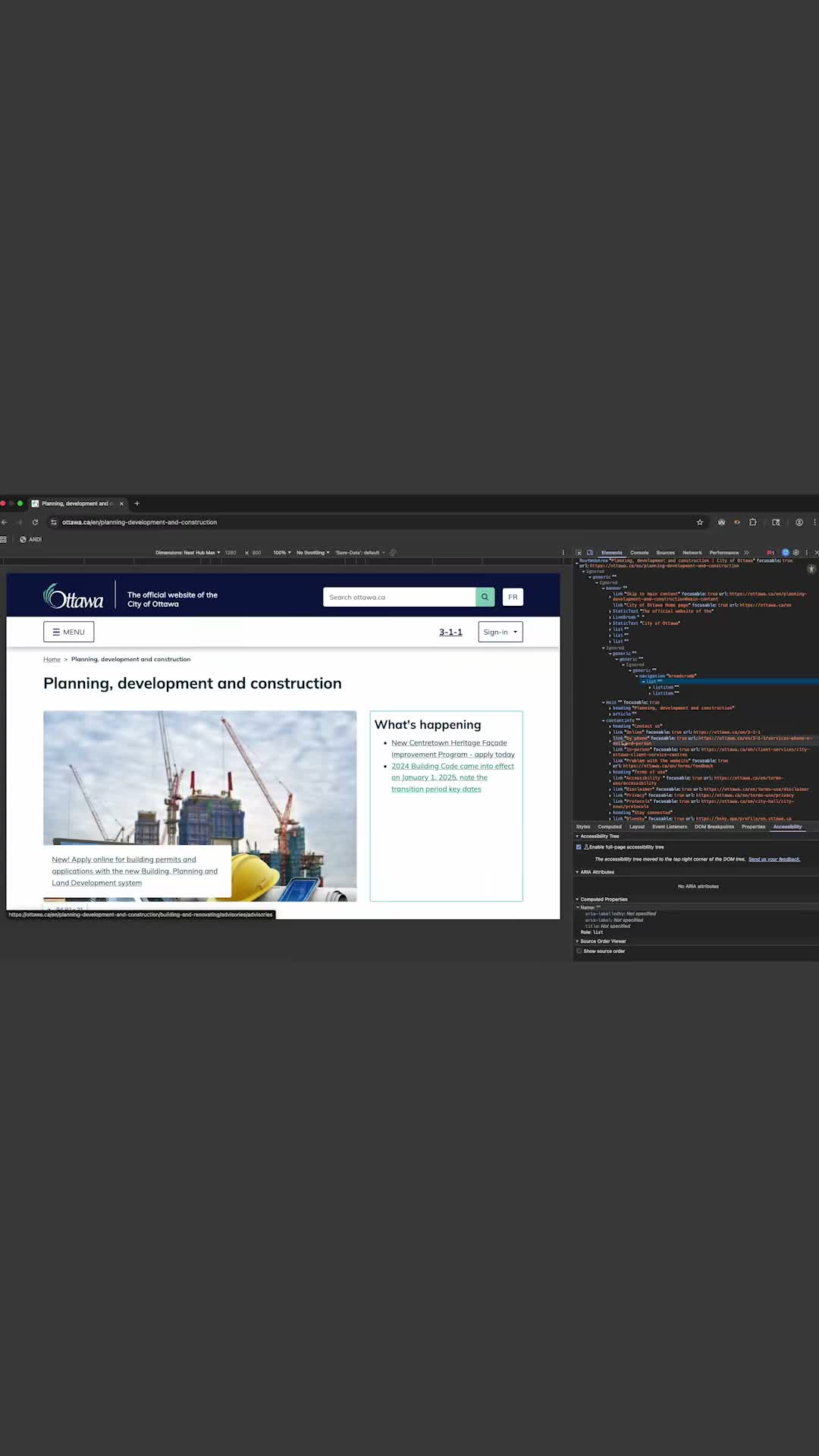819x1456 pixels.
Task: Click the Ottawa logo
Action: point(73,596)
